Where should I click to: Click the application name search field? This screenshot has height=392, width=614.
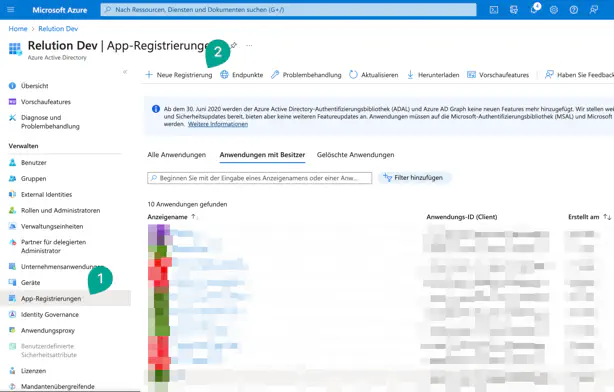[x=260, y=178]
